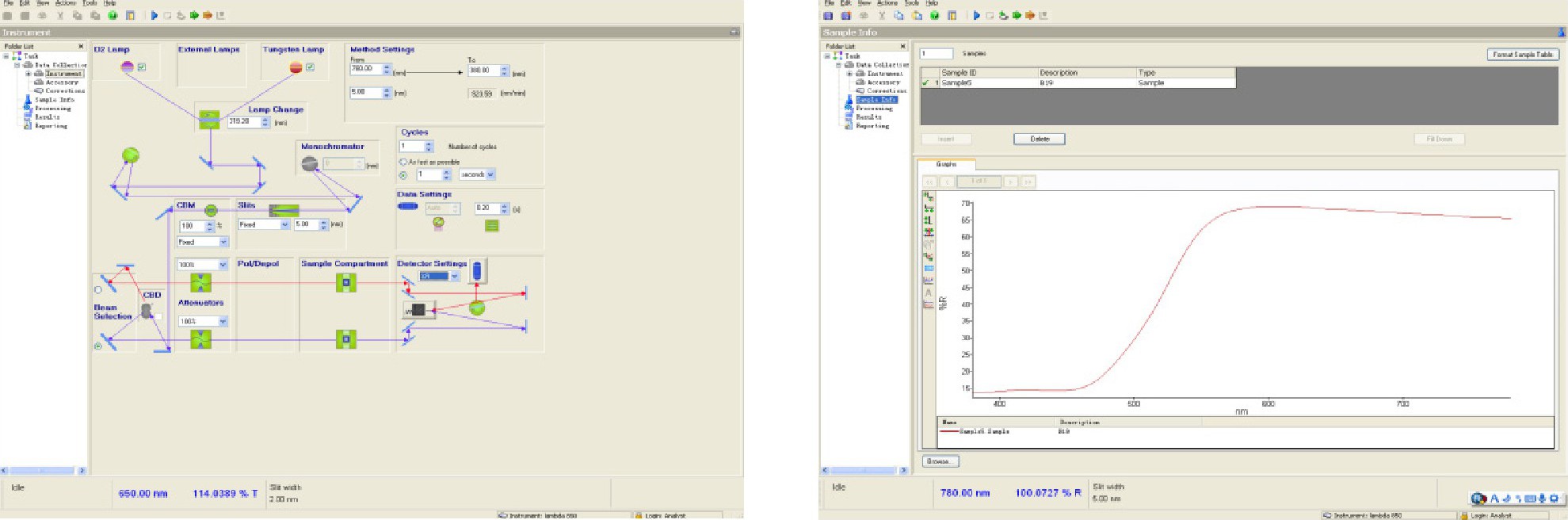The height and width of the screenshot is (520, 1568).
Task: Open the Actions menu in left window
Action: coord(65,3)
